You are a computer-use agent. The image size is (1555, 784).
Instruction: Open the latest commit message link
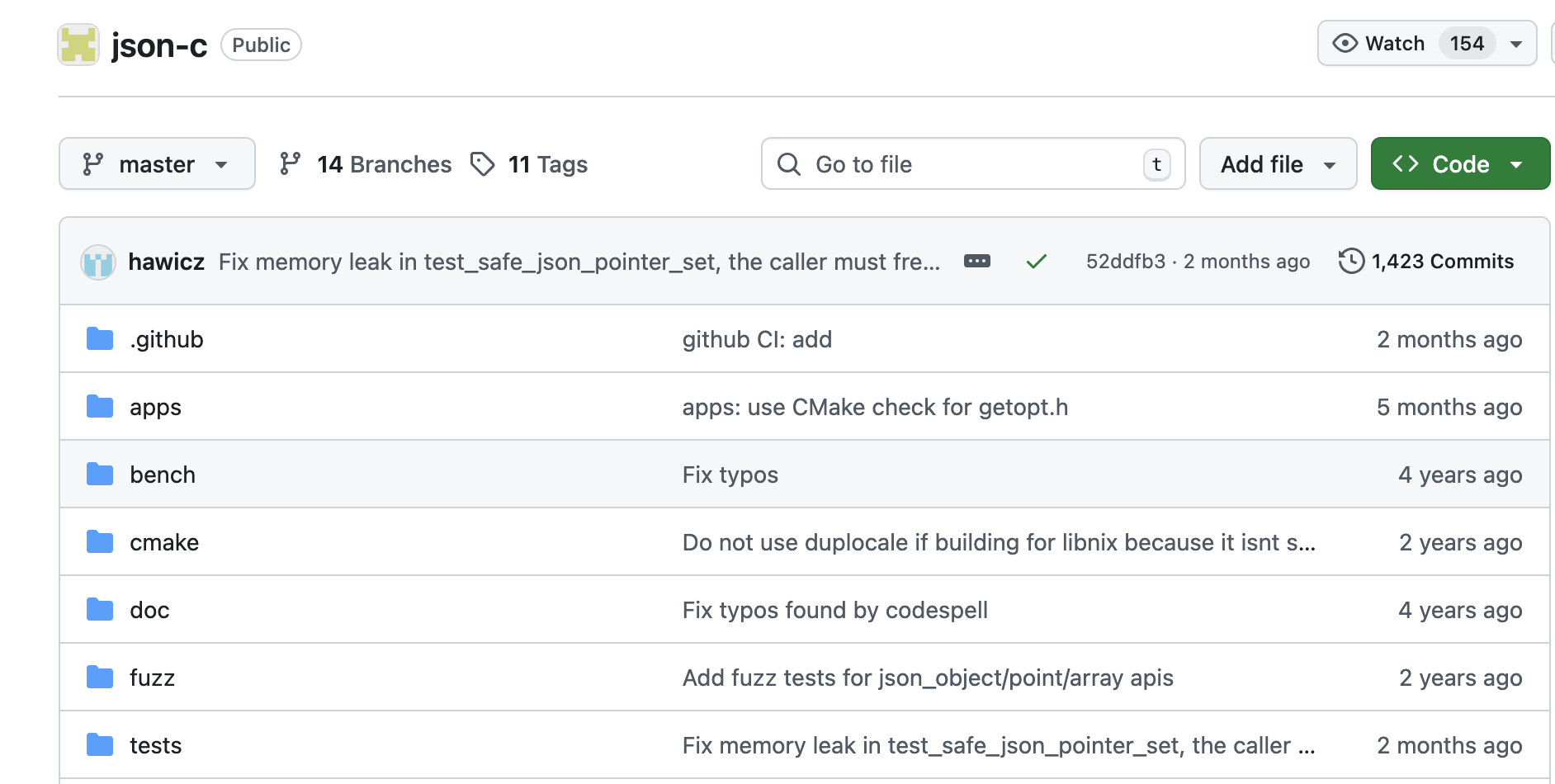pyautogui.click(x=579, y=262)
